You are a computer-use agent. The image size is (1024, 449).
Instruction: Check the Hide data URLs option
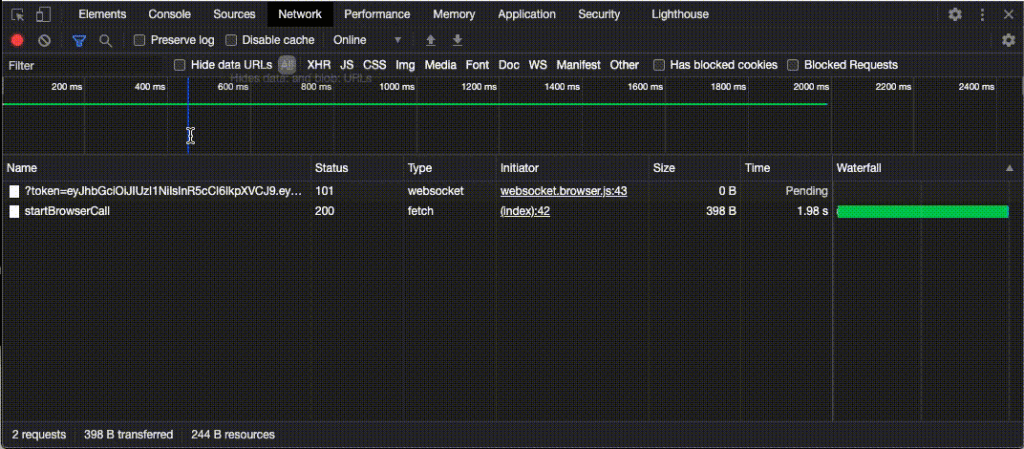[x=180, y=65]
